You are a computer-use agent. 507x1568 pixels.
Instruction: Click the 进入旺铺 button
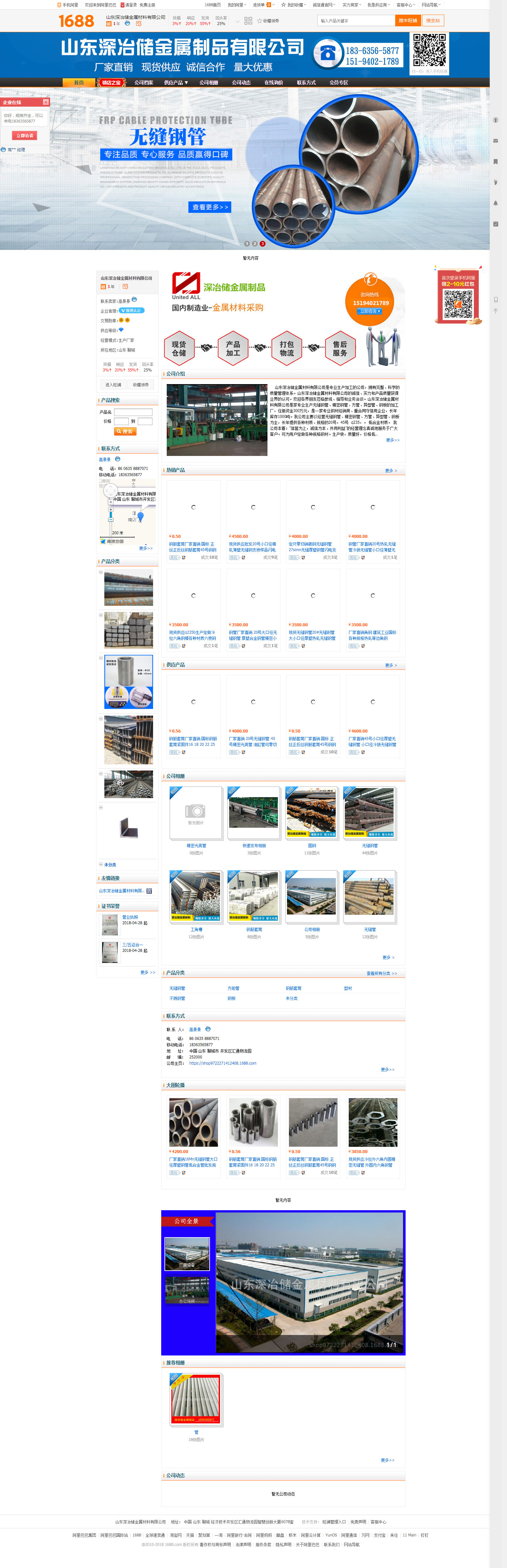(x=113, y=385)
